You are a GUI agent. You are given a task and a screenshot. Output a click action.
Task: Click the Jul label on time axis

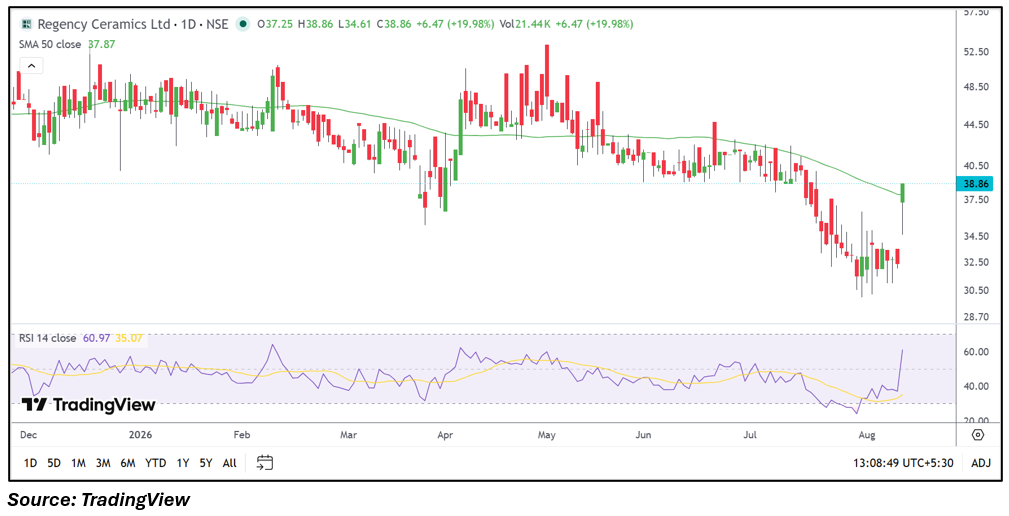pyautogui.click(x=750, y=435)
